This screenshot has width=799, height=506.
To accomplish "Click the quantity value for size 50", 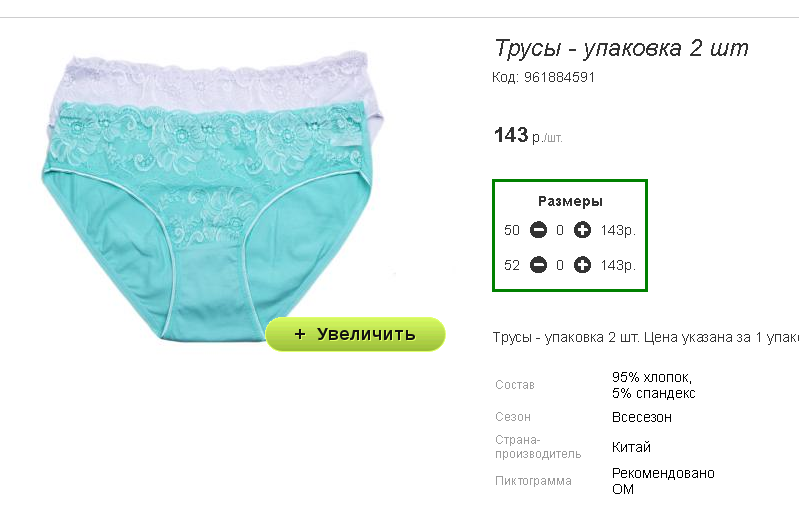I will pos(560,230).
